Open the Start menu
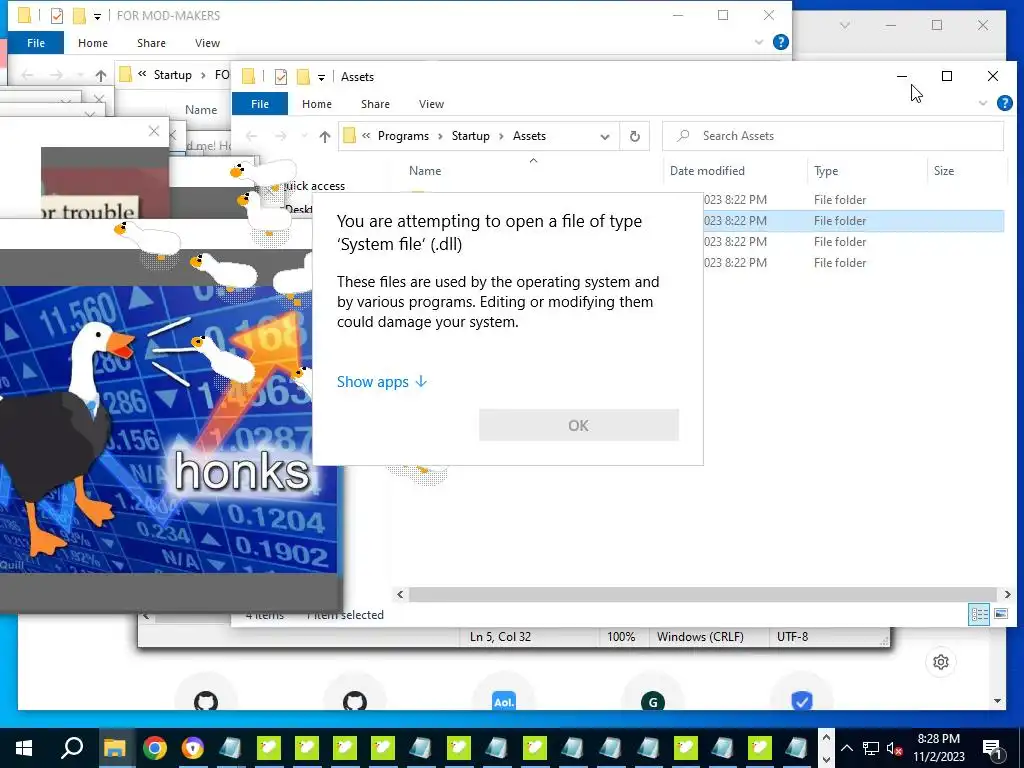This screenshot has width=1024, height=768. (24, 748)
